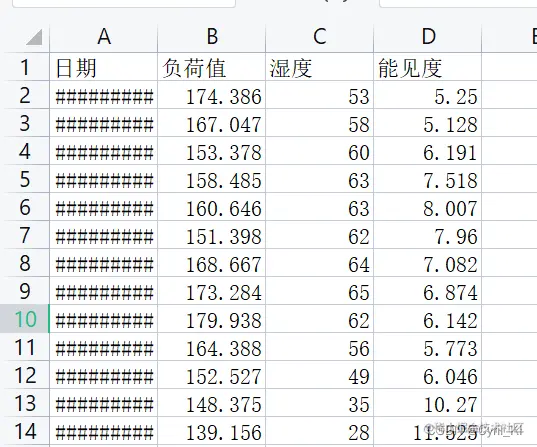Select cell with value 173.284
The image size is (537, 447).
[211, 291]
